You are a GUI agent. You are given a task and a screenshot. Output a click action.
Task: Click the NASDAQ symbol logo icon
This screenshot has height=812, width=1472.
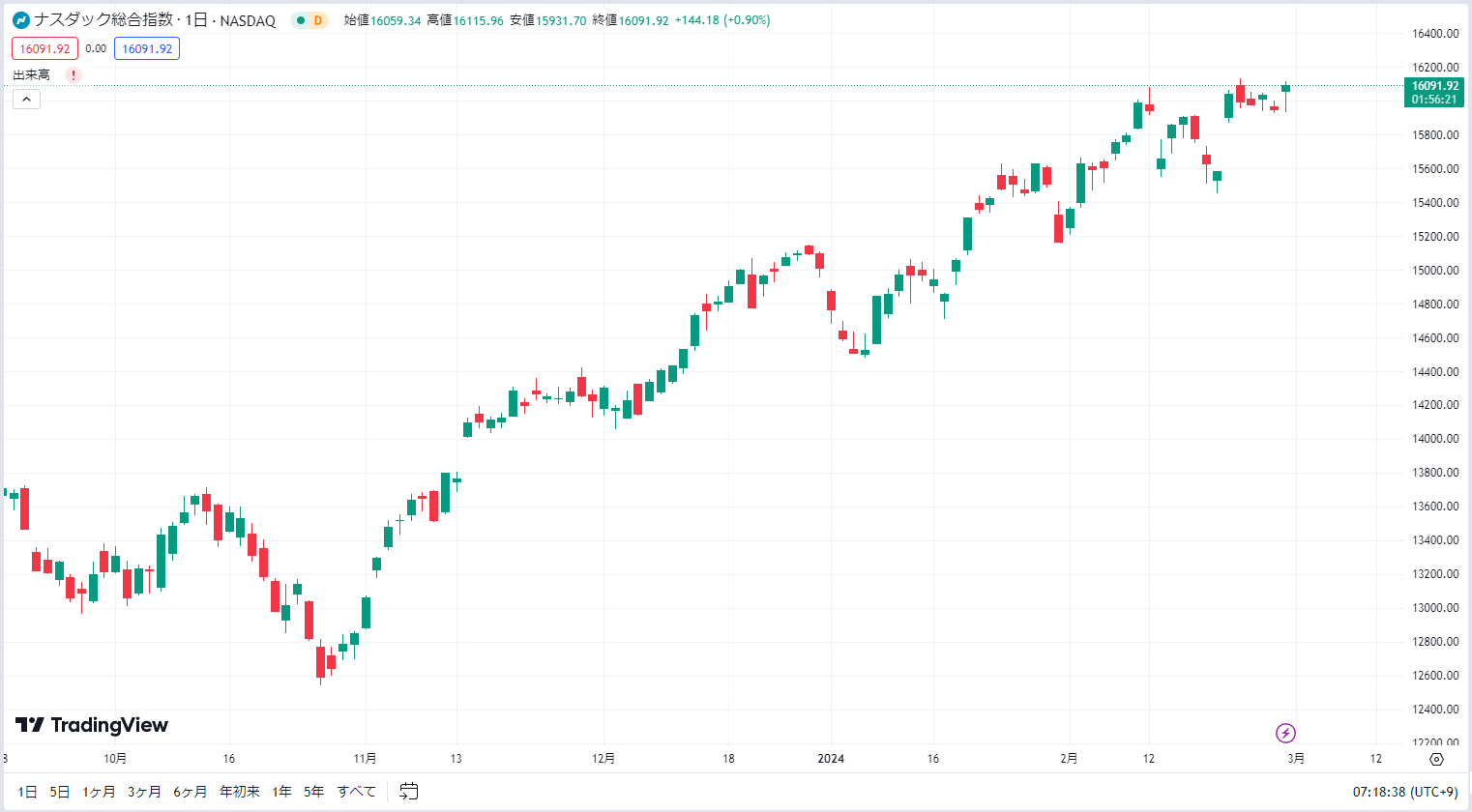pos(21,20)
